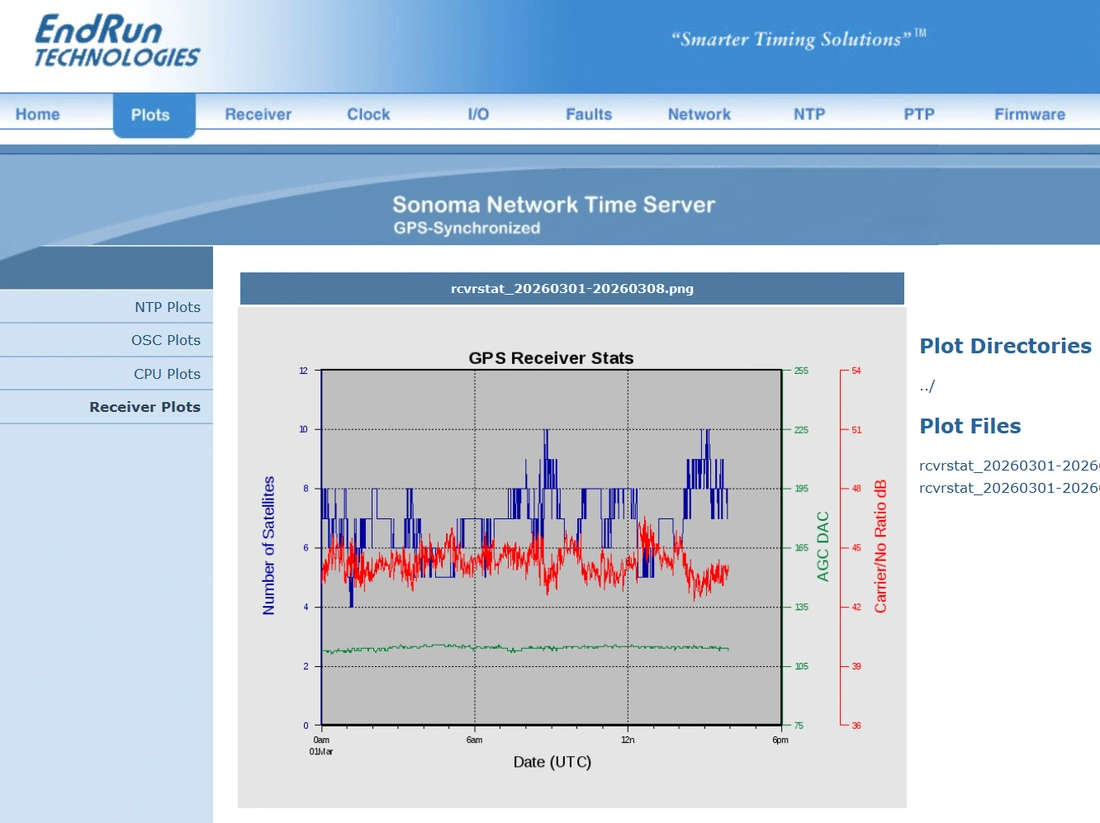
Task: Go to the Receiver tab
Action: (x=258, y=114)
